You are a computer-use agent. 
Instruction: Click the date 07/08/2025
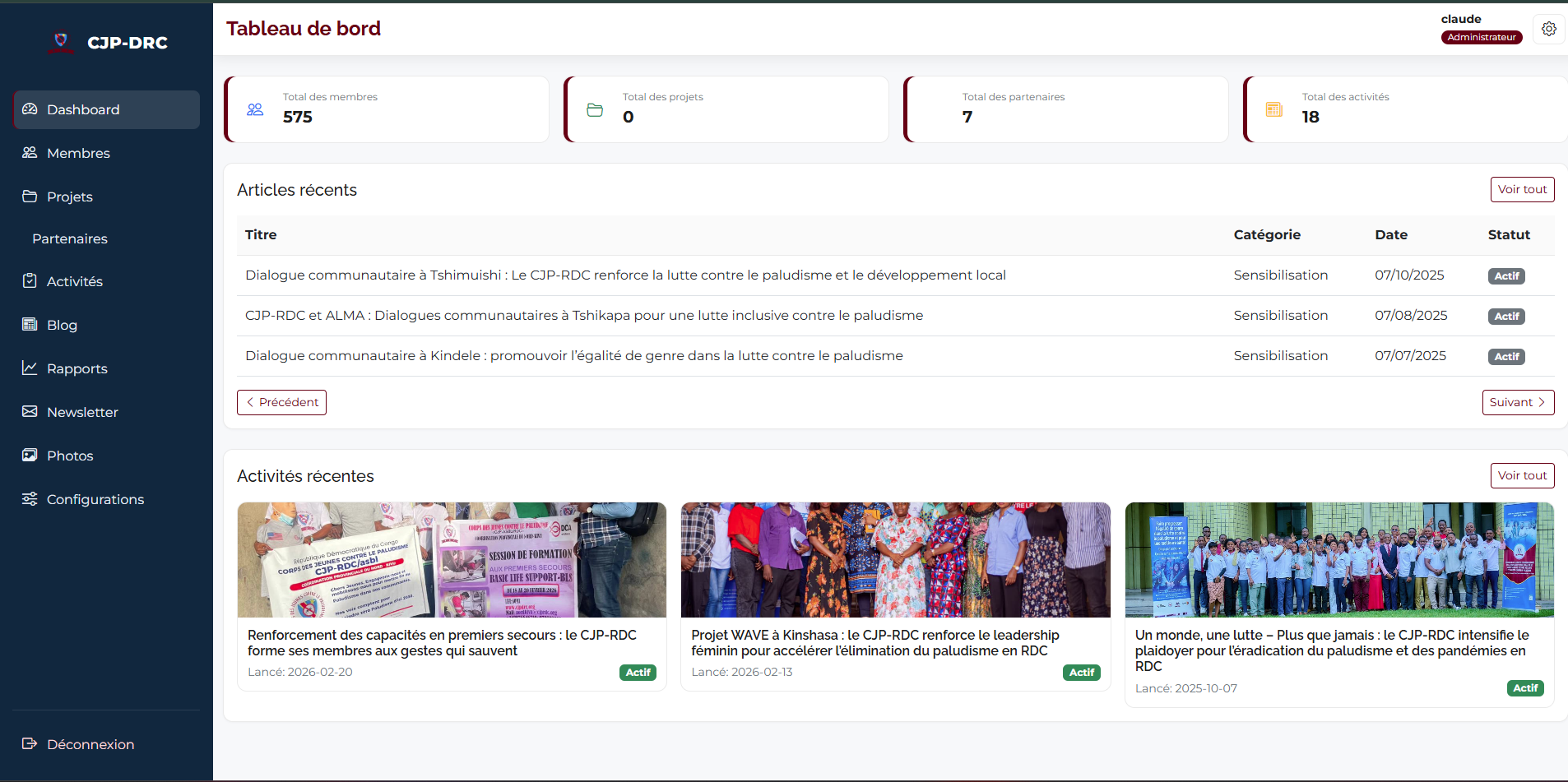pos(1411,315)
